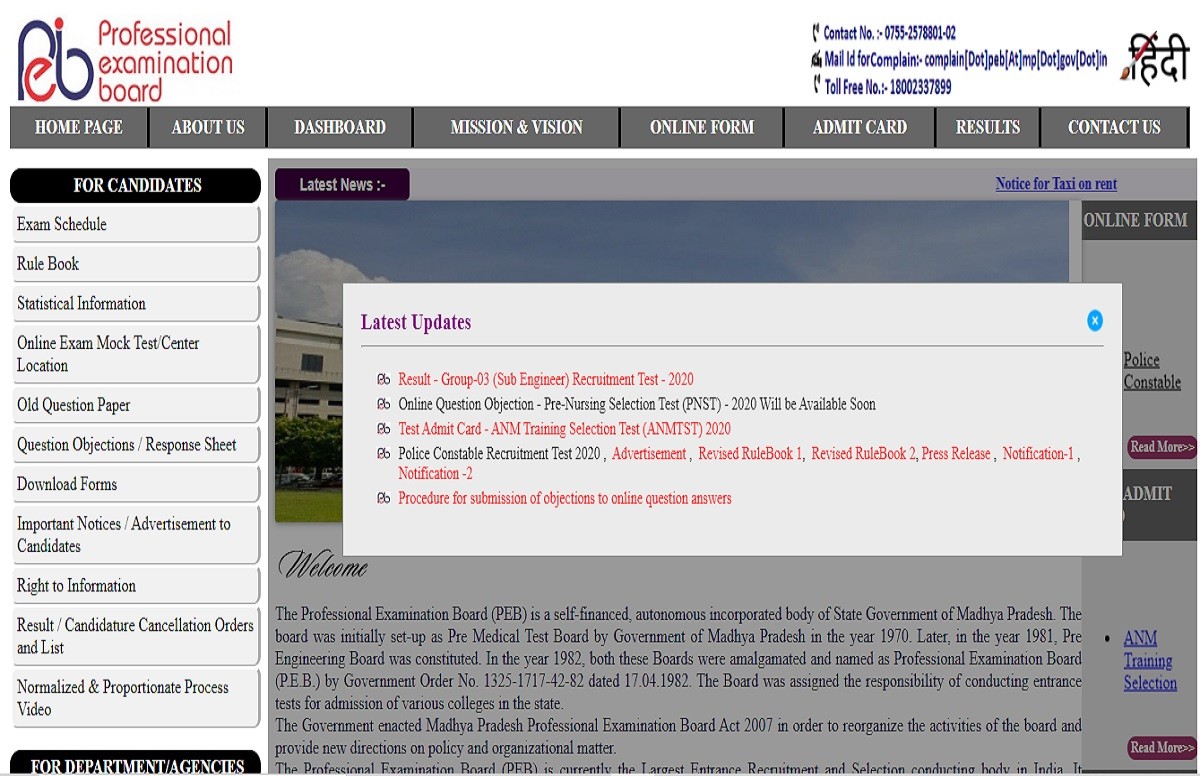This screenshot has height=776, width=1200.
Task: Open Test Admit Card ANMTST 2020 link
Action: [564, 429]
